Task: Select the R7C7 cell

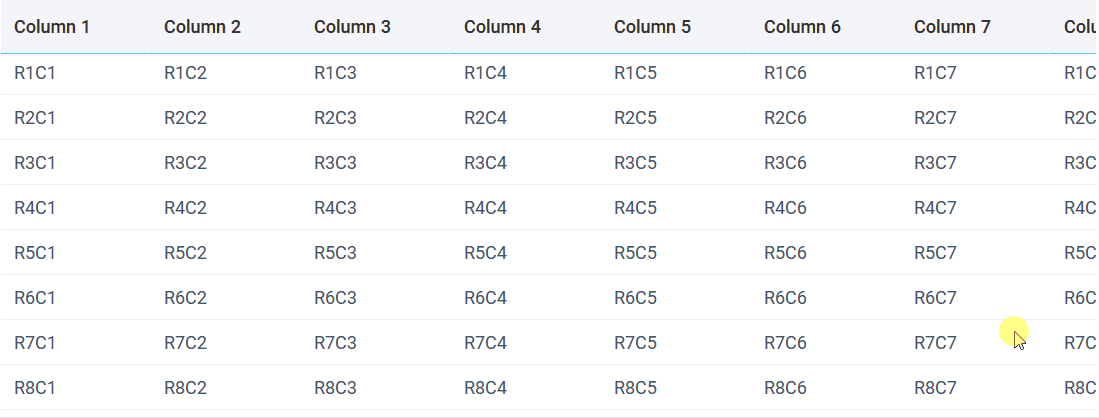Action: click(935, 342)
